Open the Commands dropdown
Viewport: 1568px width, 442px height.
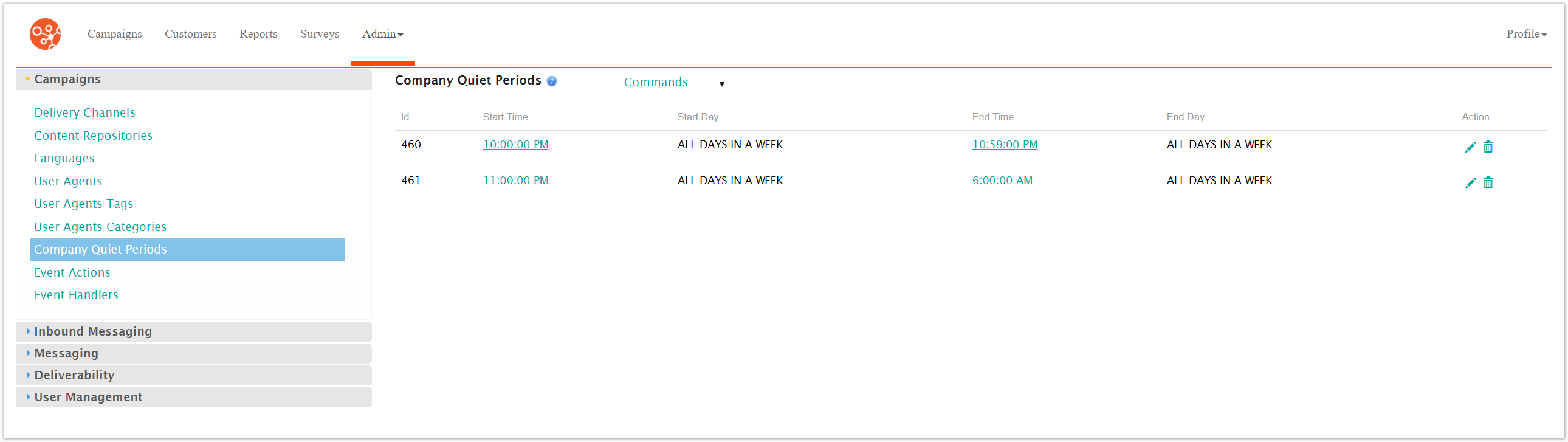(660, 82)
